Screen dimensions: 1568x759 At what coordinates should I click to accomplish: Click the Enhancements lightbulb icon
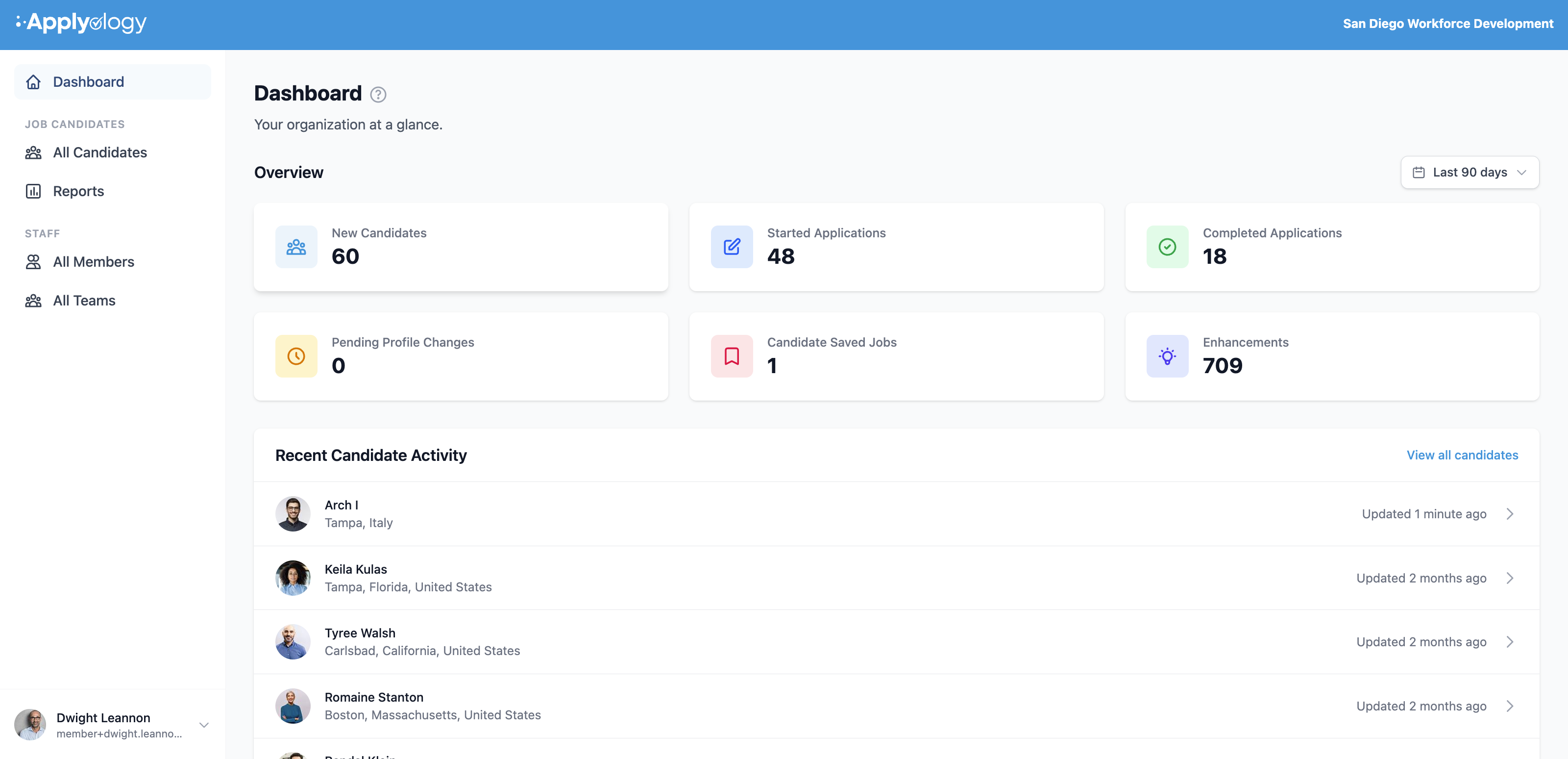tap(1168, 356)
